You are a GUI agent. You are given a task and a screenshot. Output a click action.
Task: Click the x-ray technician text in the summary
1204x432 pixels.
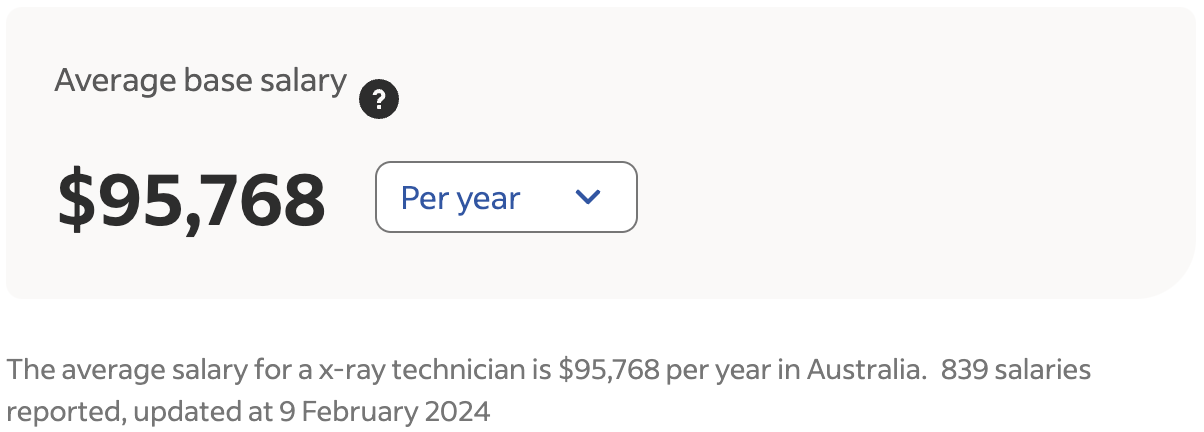[435, 370]
